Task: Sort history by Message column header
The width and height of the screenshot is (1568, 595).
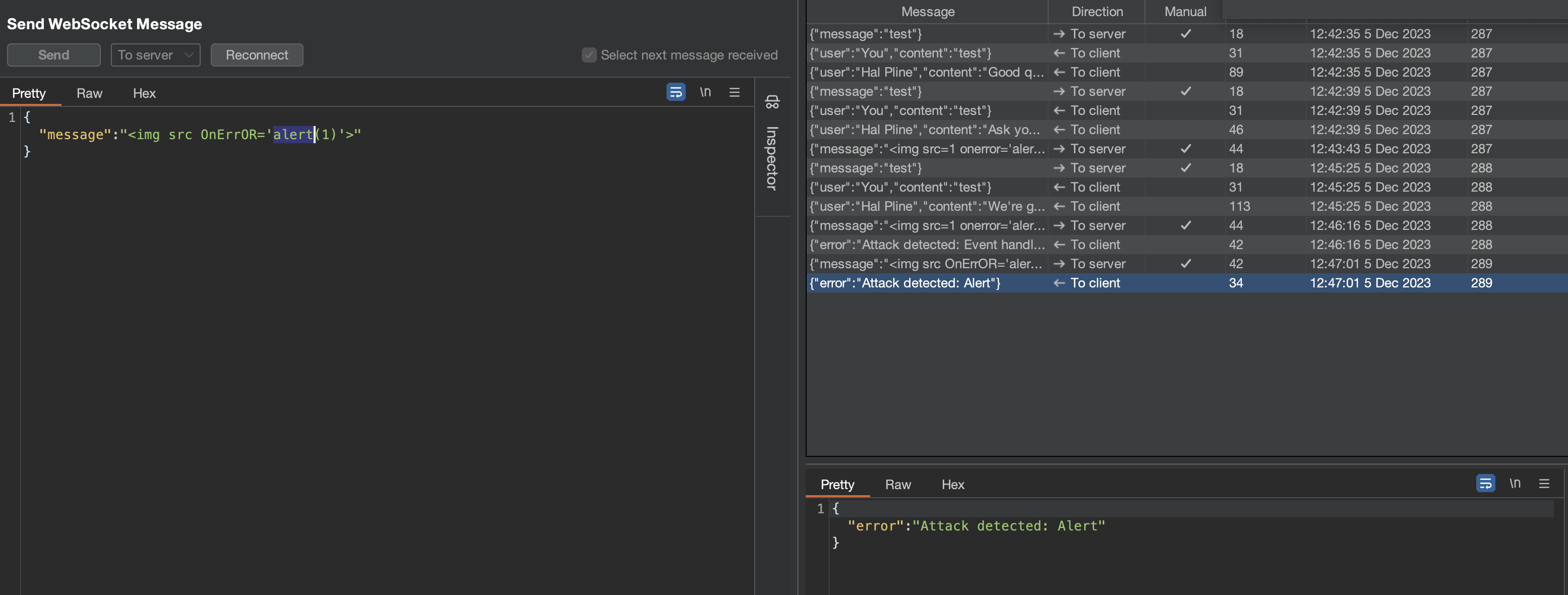Action: pyautogui.click(x=927, y=12)
